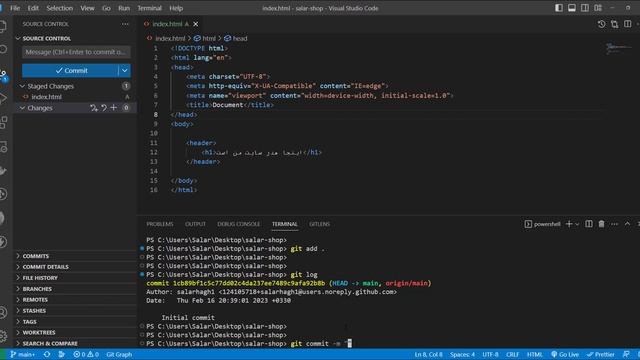Viewport: 640px width, 360px height.
Task: Open terminal panel more actions ellipsis
Action: coord(615,224)
